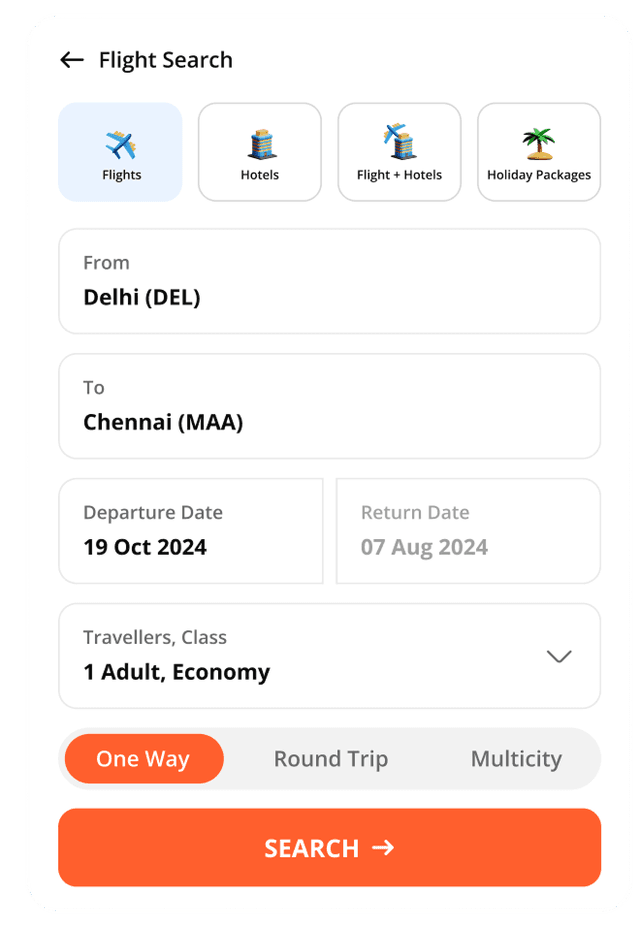Click the Hotels building icon
This screenshot has width=640, height=927.
259,144
